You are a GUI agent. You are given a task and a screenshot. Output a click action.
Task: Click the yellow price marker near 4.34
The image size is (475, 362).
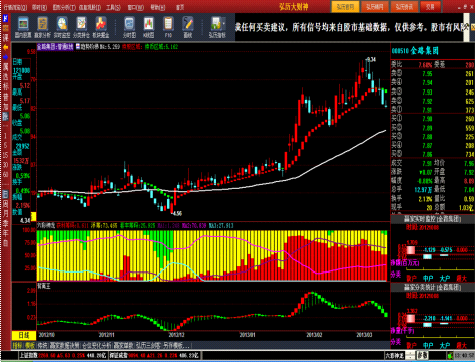click(33, 217)
